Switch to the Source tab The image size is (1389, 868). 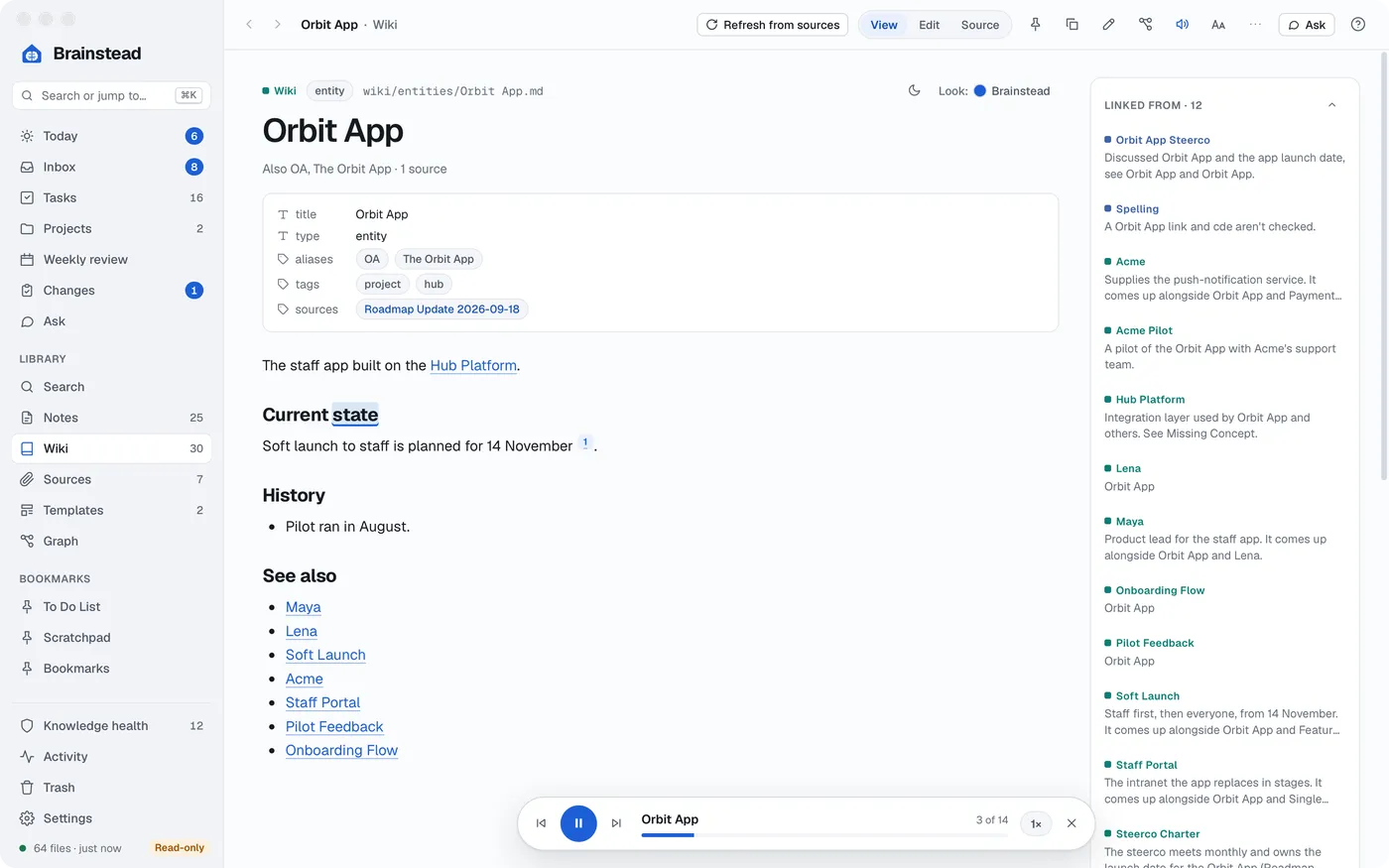click(x=980, y=25)
